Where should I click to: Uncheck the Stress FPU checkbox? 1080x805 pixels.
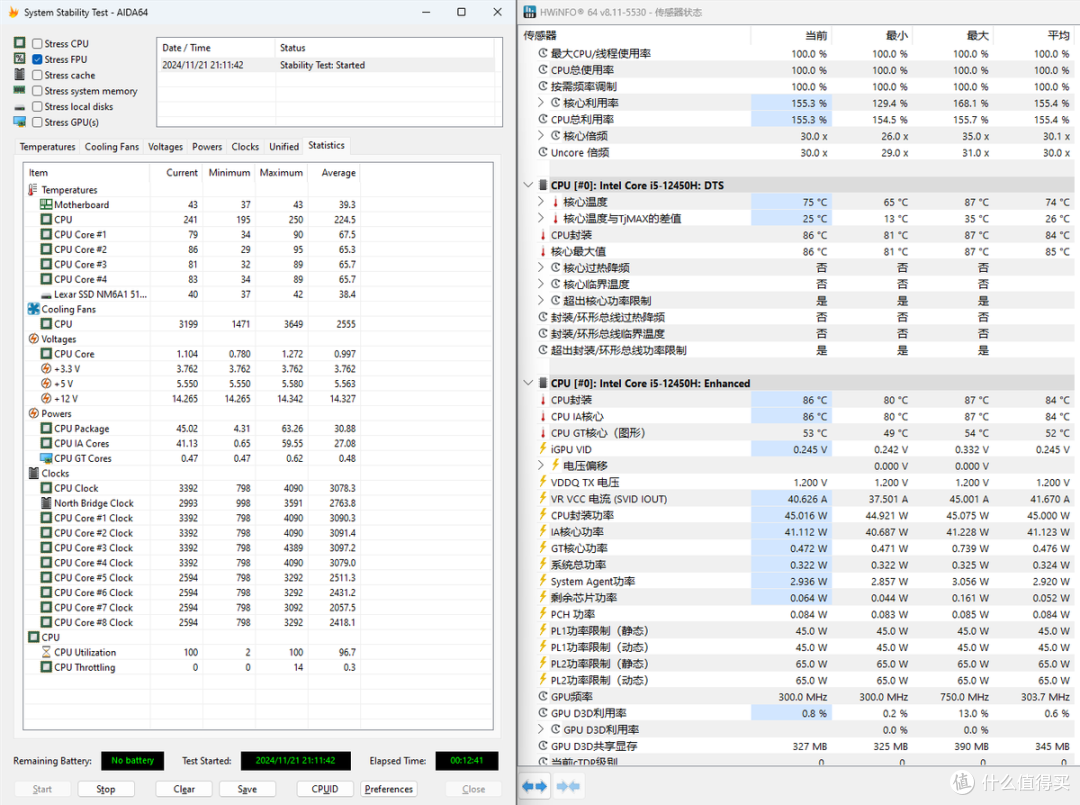click(37, 60)
